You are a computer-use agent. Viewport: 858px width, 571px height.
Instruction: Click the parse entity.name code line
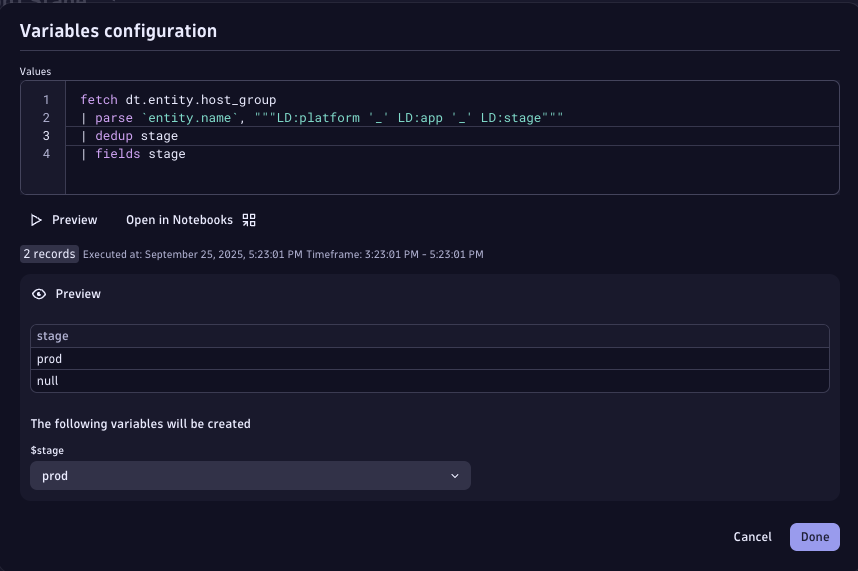[322, 118]
